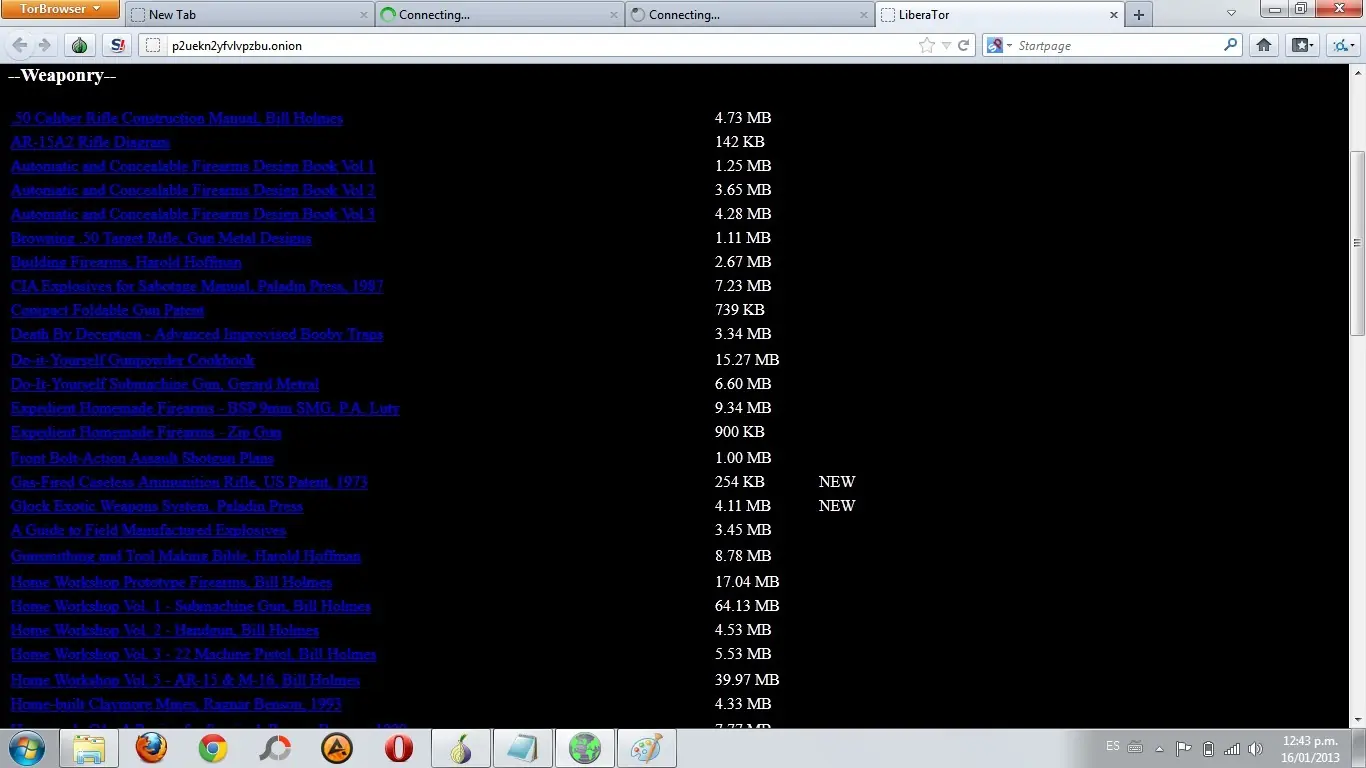Switch to the Notepad taskbar window
This screenshot has height=768, width=1366.
[523, 748]
